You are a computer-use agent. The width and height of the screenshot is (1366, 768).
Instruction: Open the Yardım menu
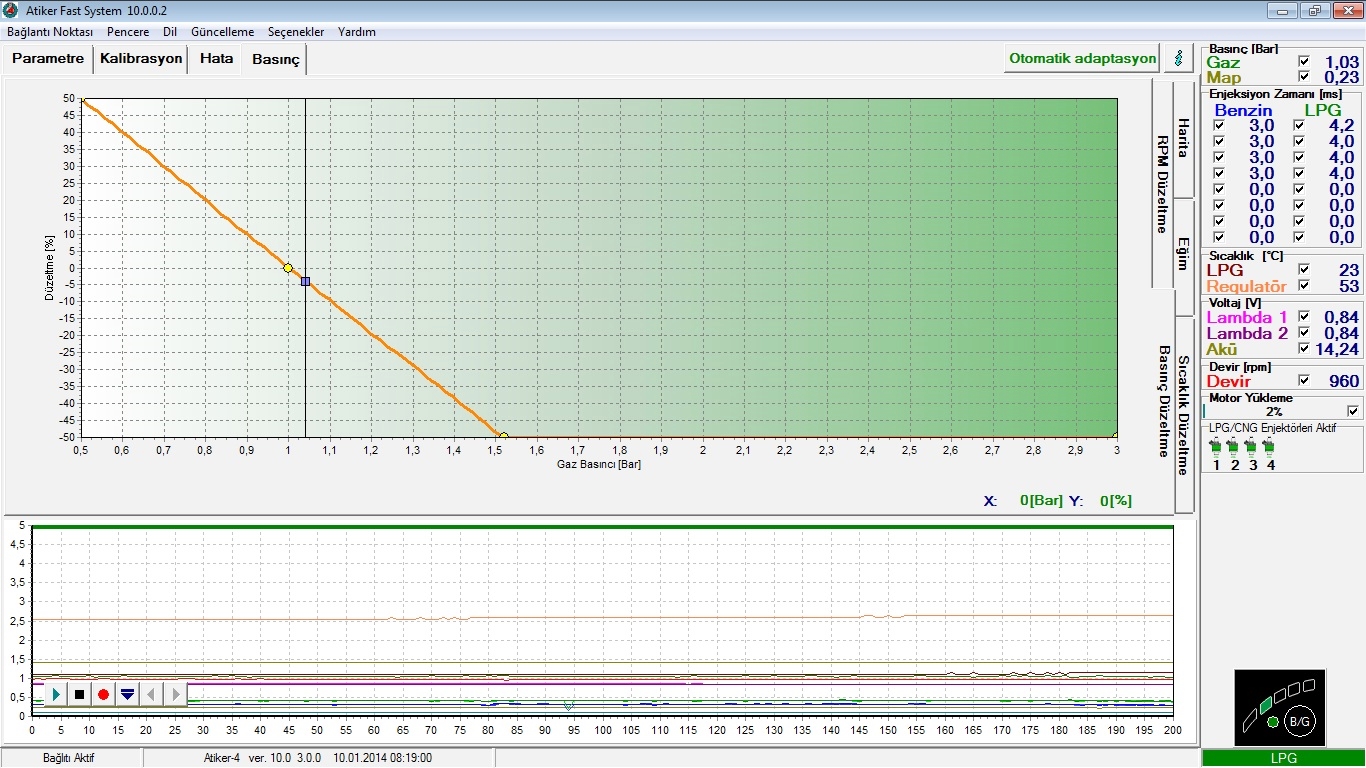357,32
